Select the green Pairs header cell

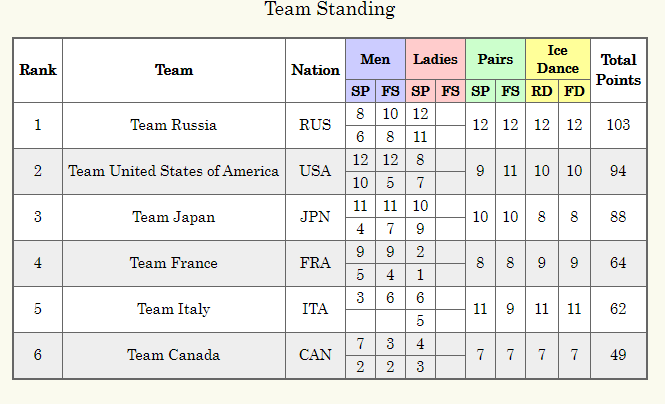click(x=496, y=59)
